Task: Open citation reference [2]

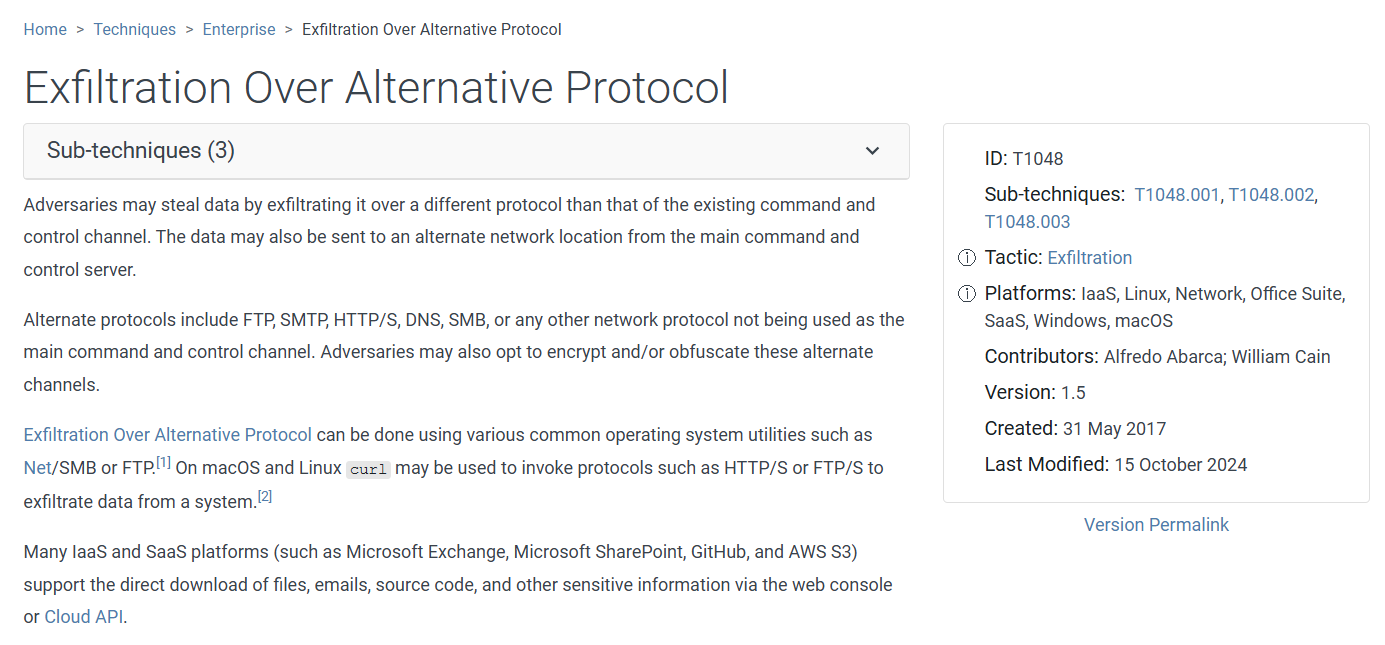Action: coord(265,496)
